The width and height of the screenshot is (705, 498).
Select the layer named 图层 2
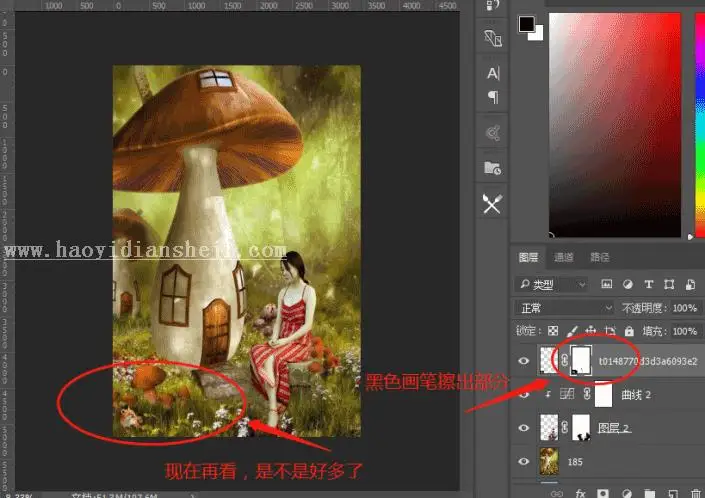tap(614, 428)
